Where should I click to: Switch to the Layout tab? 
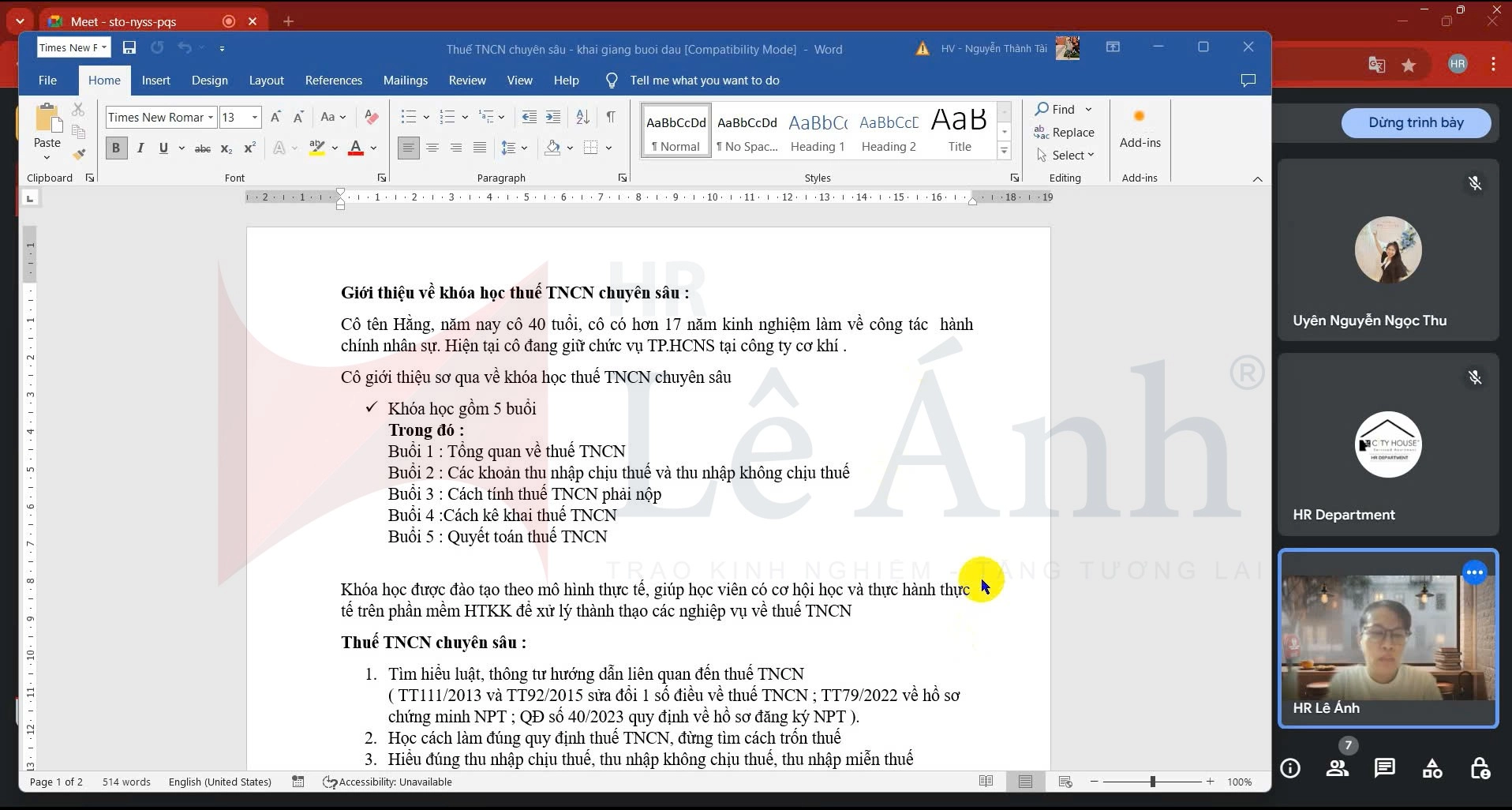coord(266,81)
